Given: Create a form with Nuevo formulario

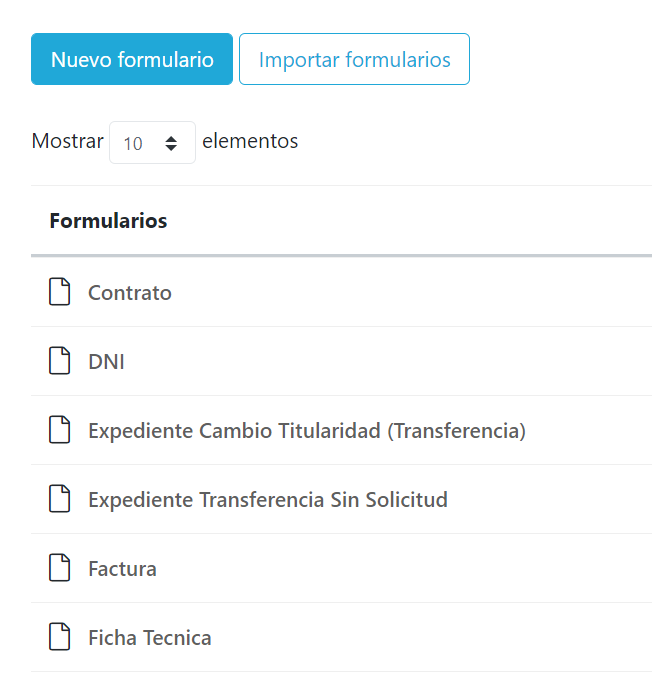Looking at the screenshot, I should [132, 59].
